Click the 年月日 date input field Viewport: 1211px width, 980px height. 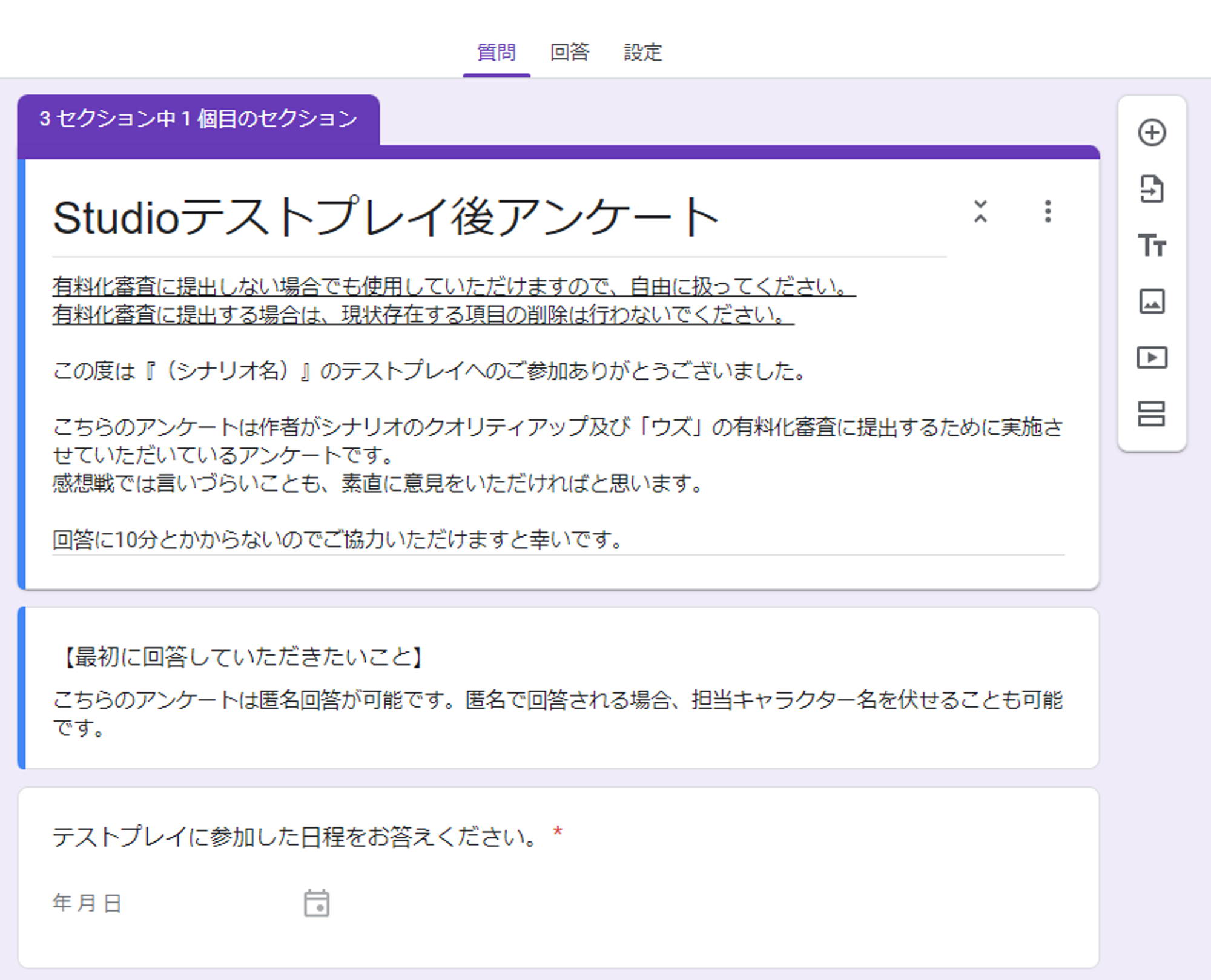pos(88,903)
